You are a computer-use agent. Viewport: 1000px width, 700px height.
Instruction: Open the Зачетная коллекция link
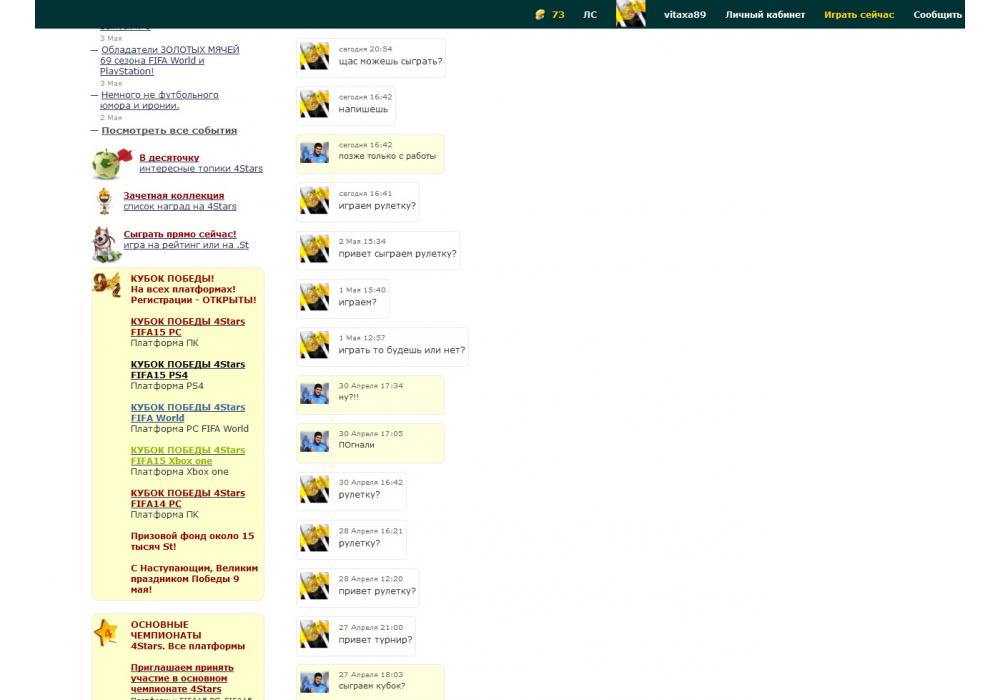tap(174, 196)
